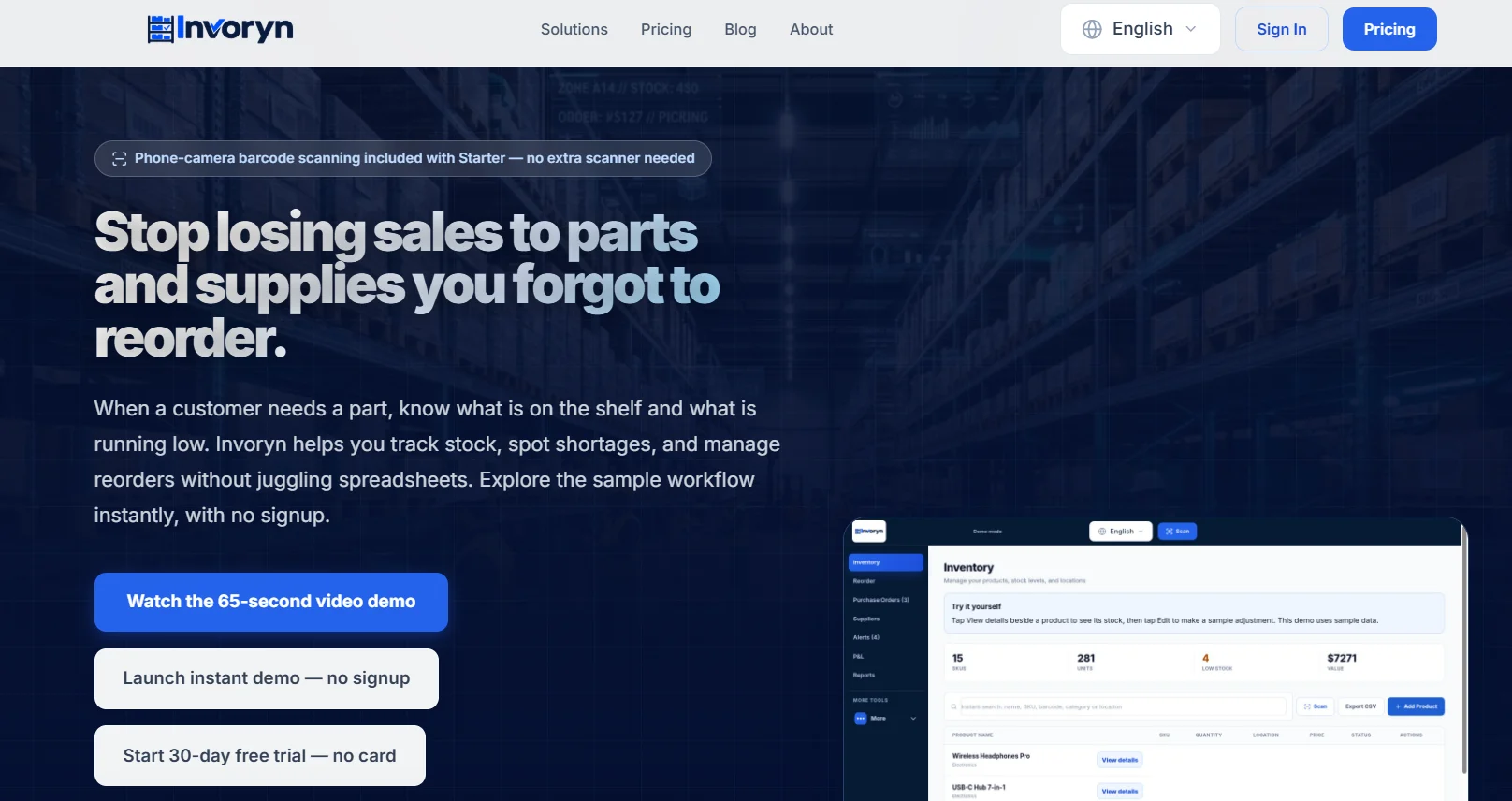Viewport: 1512px width, 801px height.
Task: Click the Invoryn logo in the header
Action: click(221, 29)
